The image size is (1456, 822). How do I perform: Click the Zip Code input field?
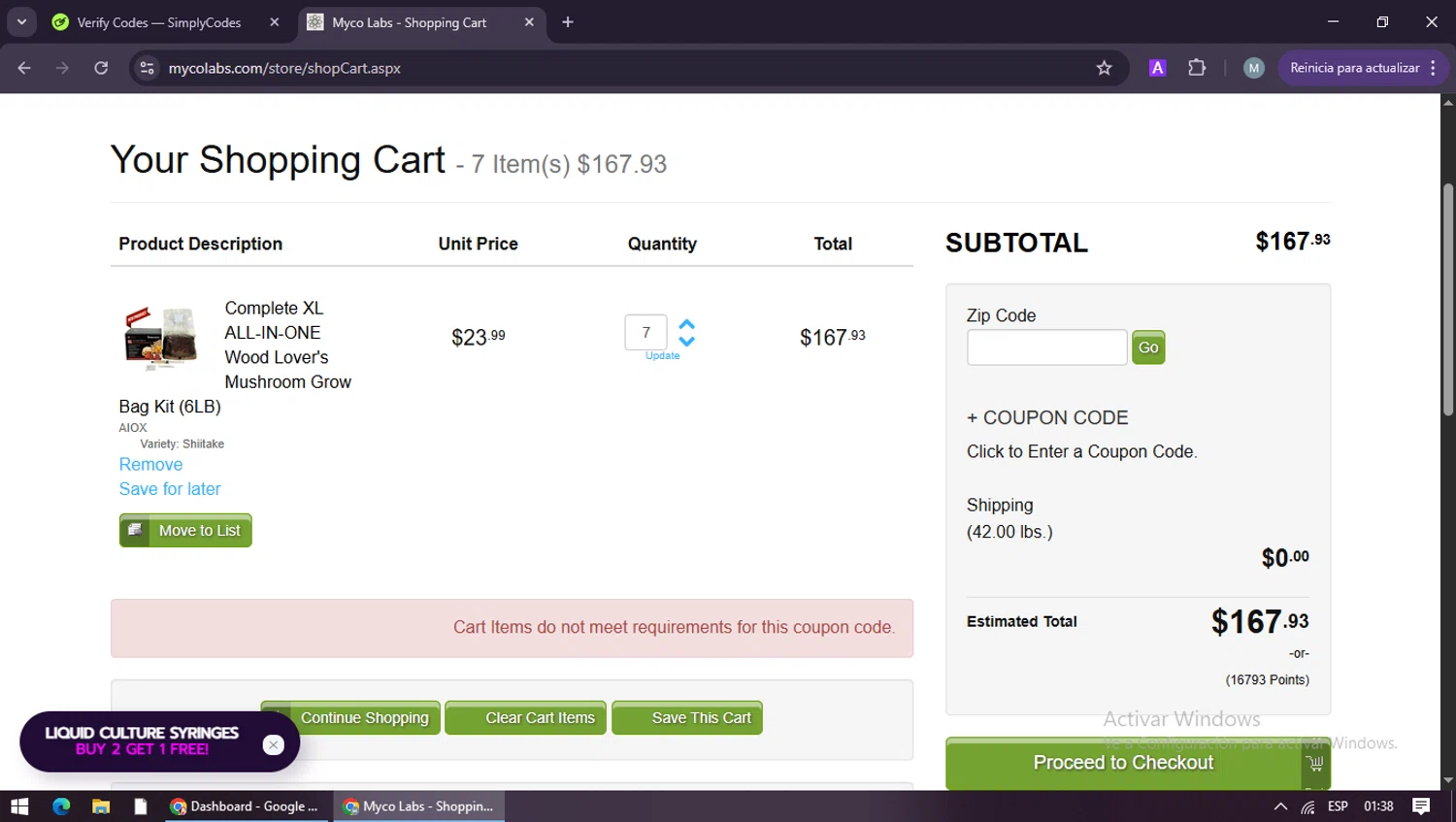(1046, 347)
